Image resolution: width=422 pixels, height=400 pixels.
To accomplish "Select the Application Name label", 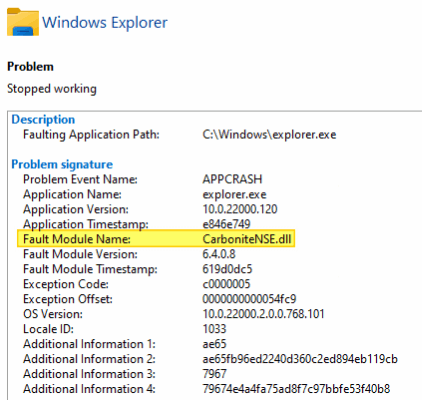I will pyautogui.click(x=72, y=194).
